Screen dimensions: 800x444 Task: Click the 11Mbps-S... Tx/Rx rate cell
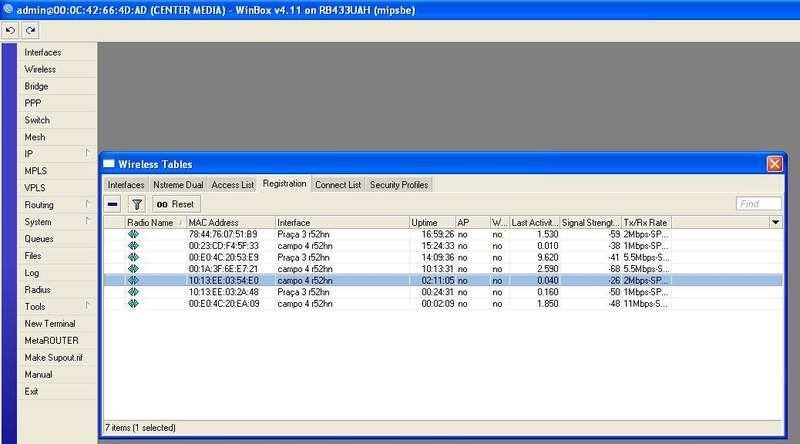coord(645,304)
